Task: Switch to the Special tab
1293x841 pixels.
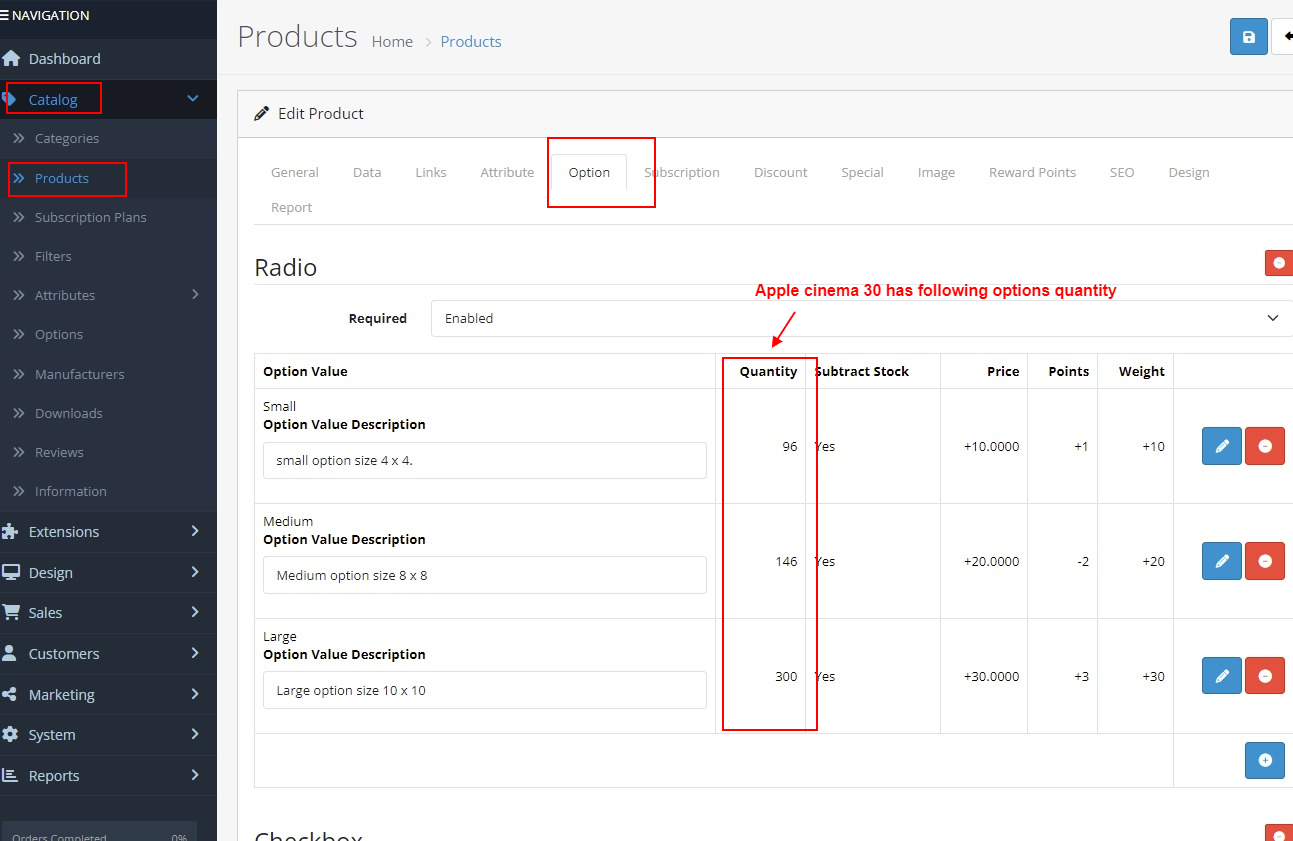Action: click(862, 172)
